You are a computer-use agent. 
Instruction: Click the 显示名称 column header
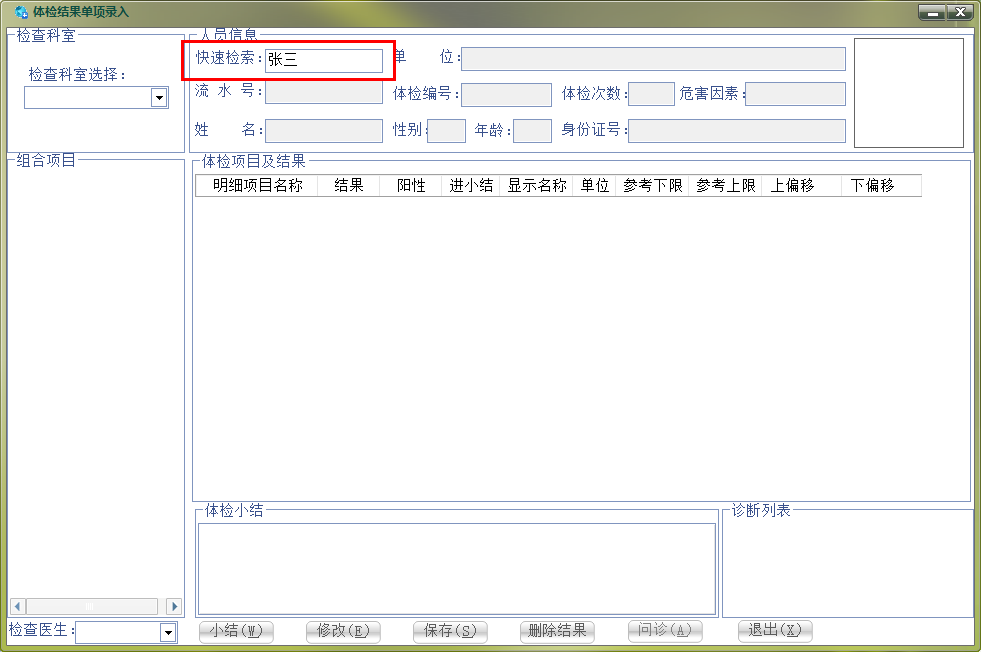(536, 185)
